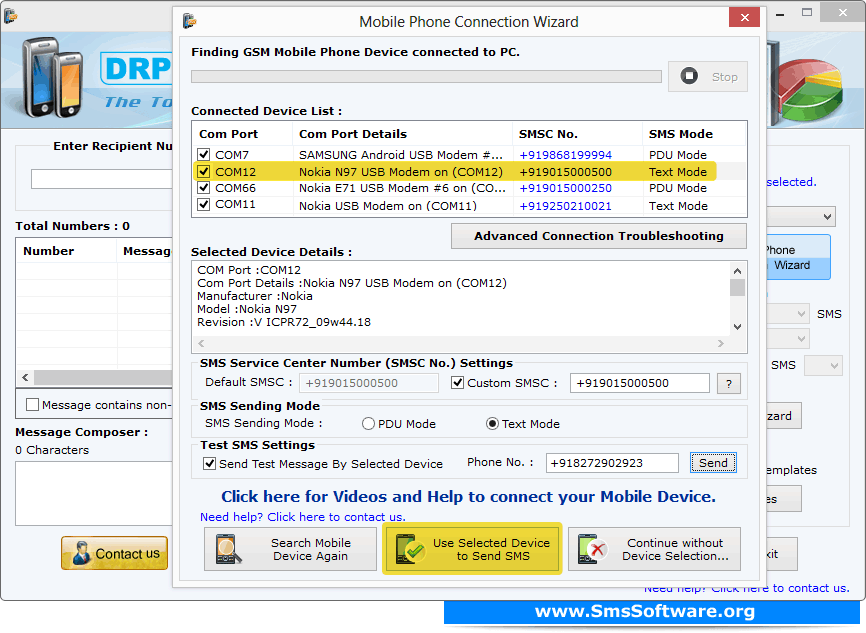
Task: Click the Stop icon circle in the wizard
Action: point(689,76)
